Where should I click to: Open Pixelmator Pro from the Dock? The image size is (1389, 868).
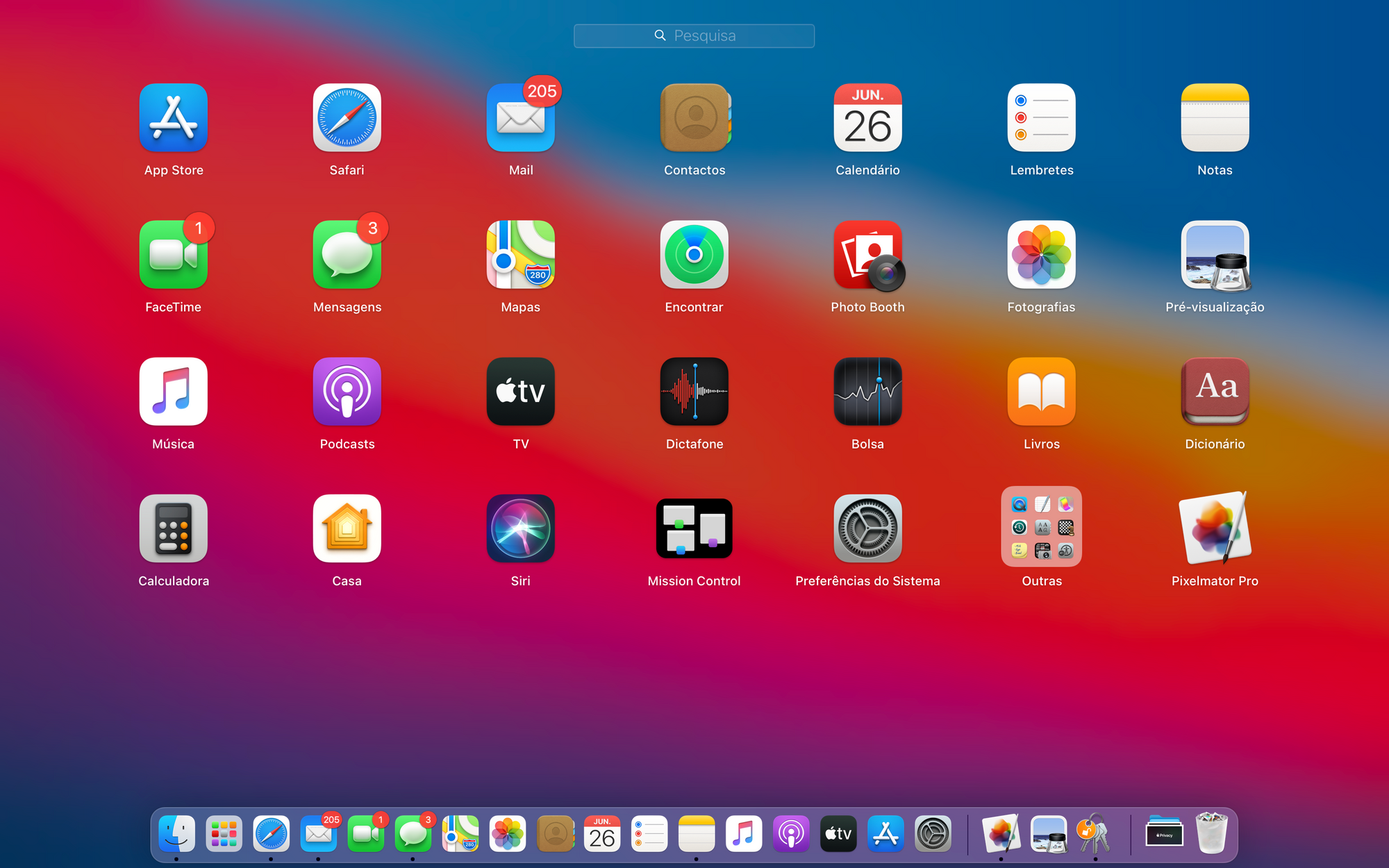click(x=1001, y=833)
